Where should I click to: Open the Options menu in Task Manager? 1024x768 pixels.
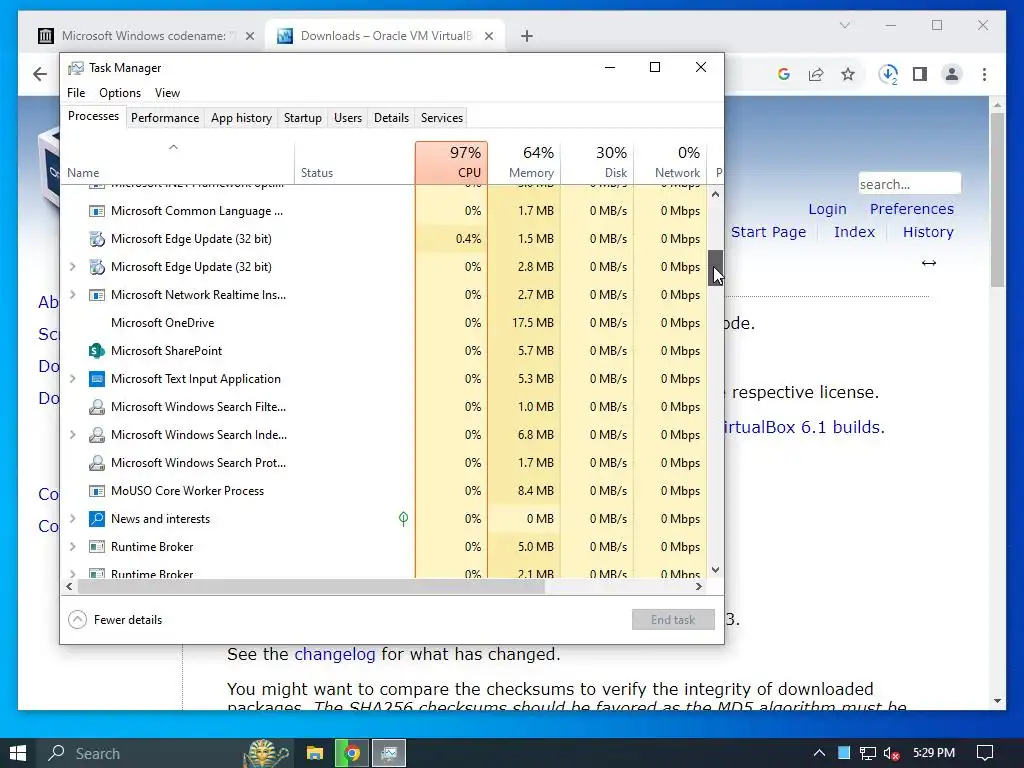(x=120, y=93)
